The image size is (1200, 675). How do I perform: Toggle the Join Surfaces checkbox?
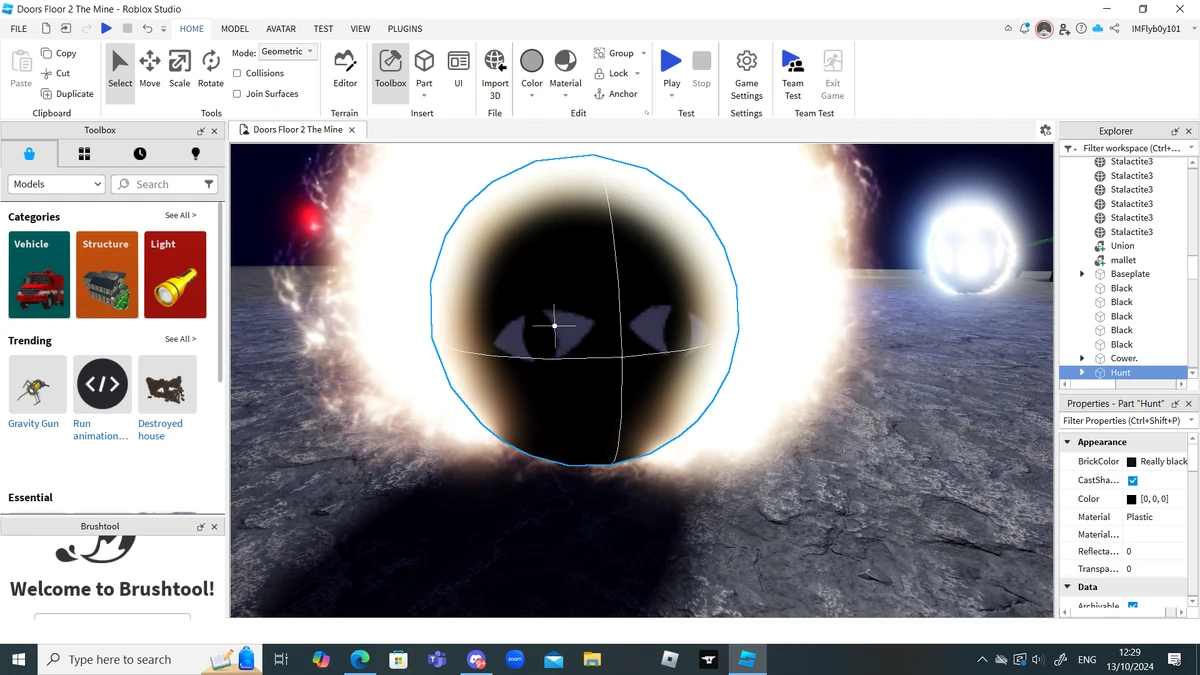coord(237,94)
